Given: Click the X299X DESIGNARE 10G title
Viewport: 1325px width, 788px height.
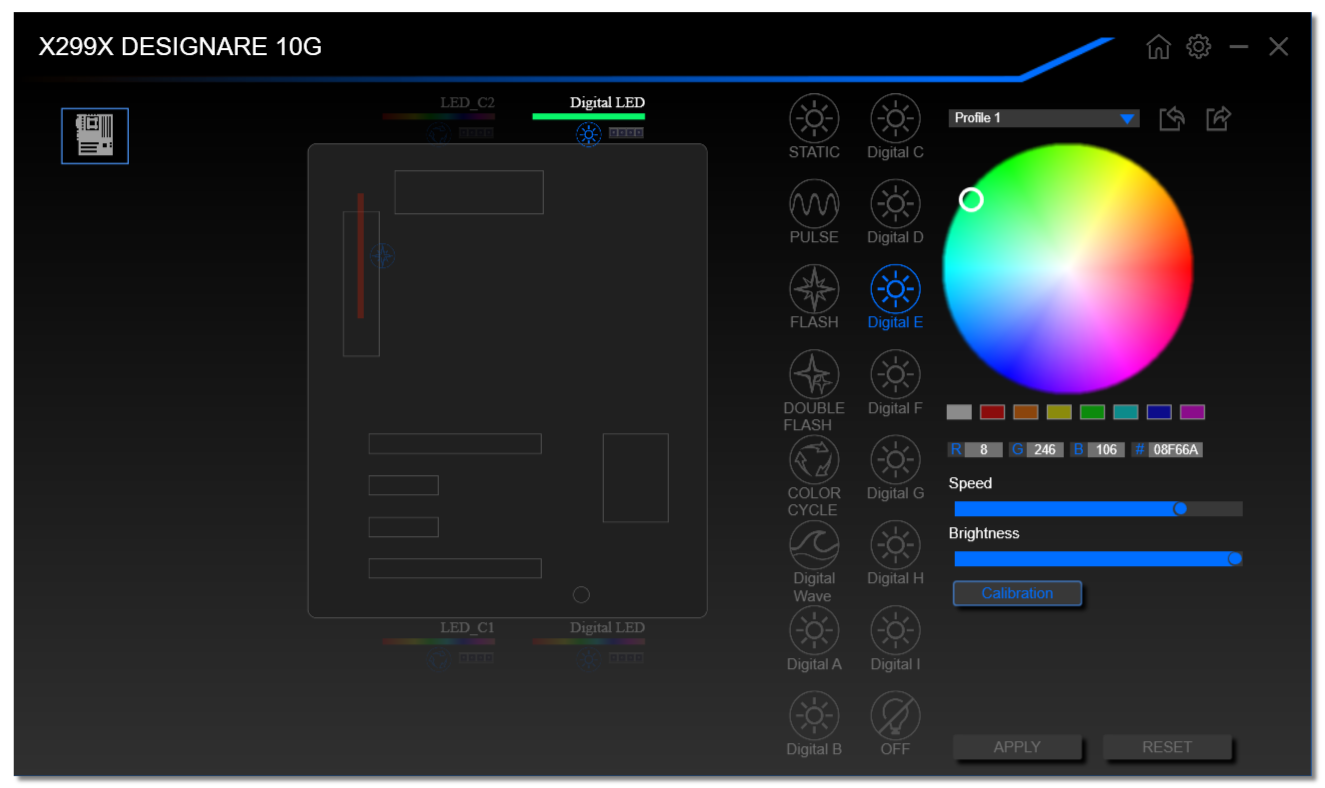Looking at the screenshot, I should pyautogui.click(x=180, y=47).
